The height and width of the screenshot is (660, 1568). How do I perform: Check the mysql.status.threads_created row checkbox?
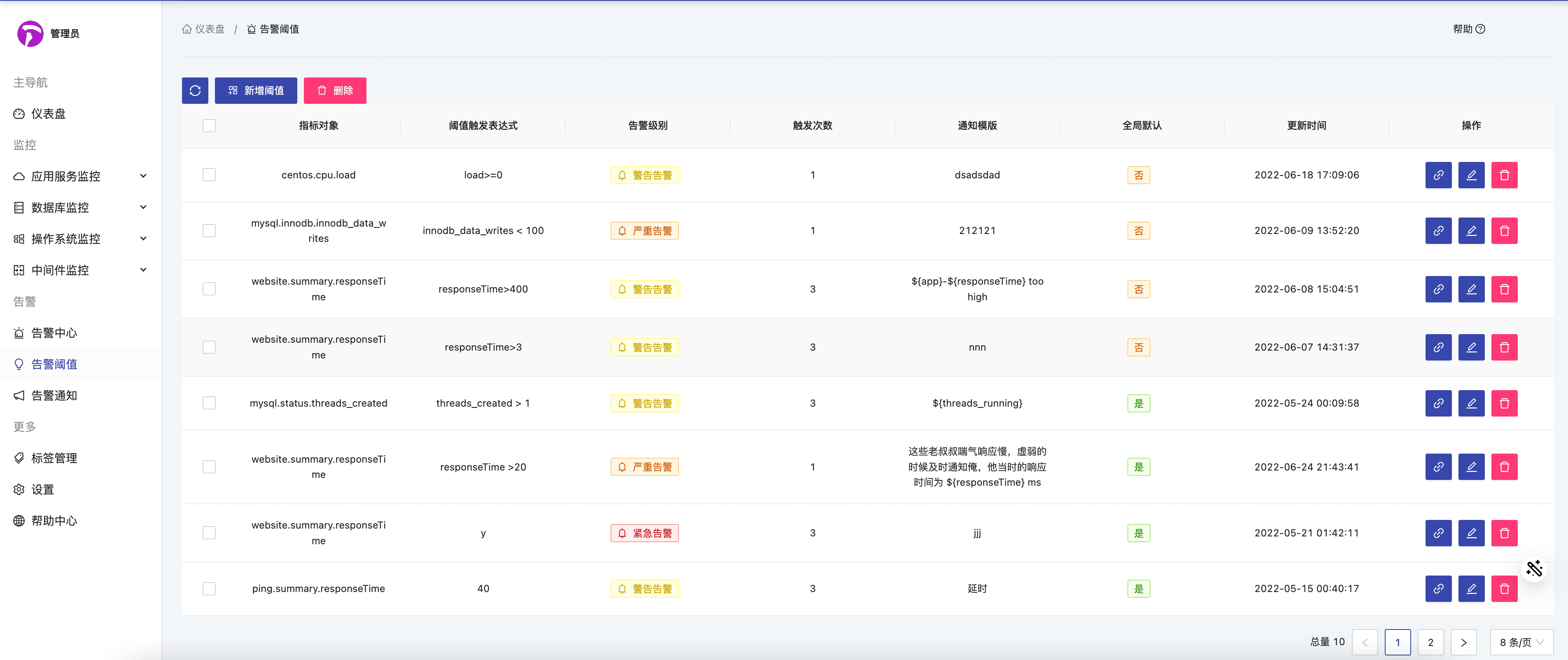click(209, 403)
